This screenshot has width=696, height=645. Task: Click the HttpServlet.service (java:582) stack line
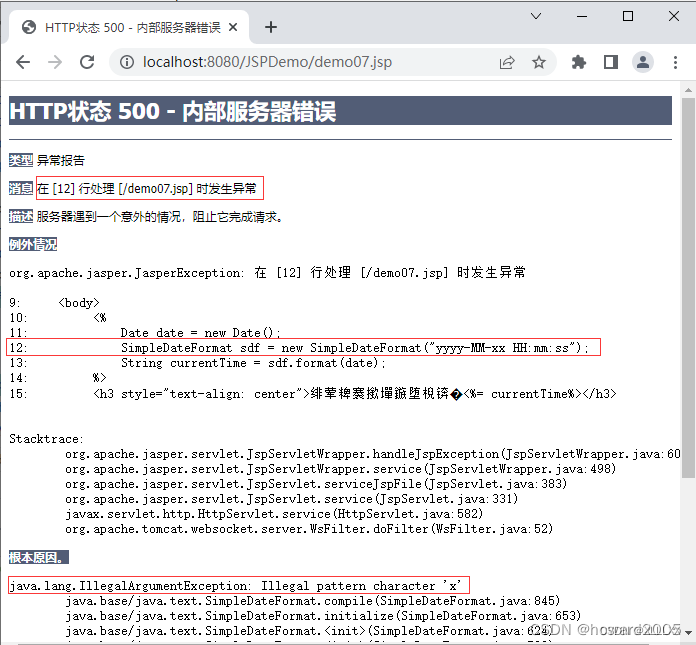pos(274,514)
